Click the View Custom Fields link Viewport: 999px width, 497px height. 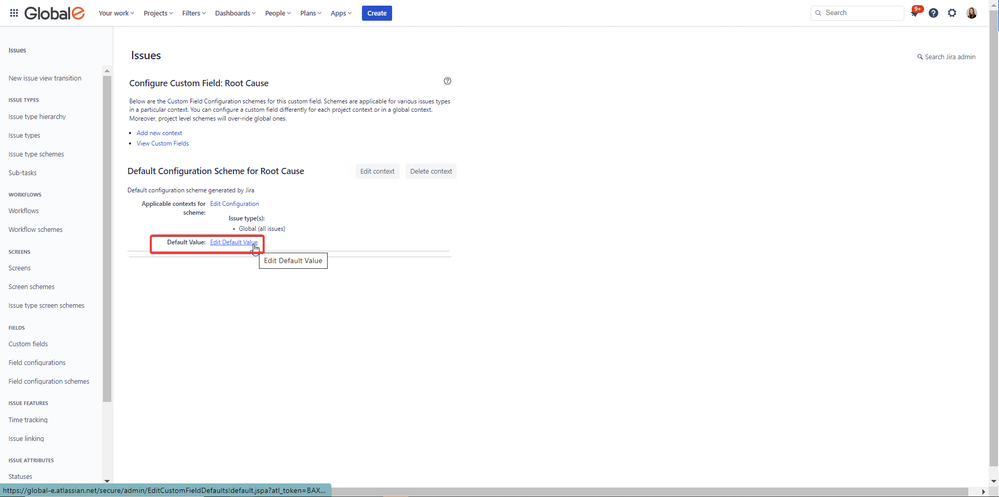(x=162, y=143)
